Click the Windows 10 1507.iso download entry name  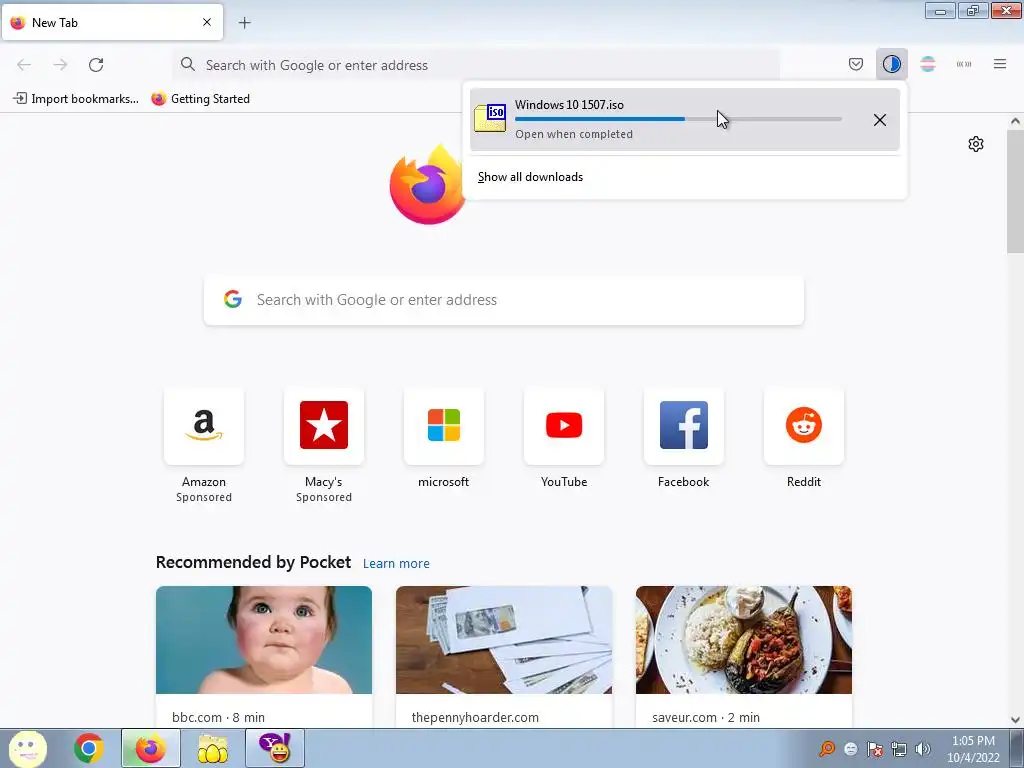point(569,104)
